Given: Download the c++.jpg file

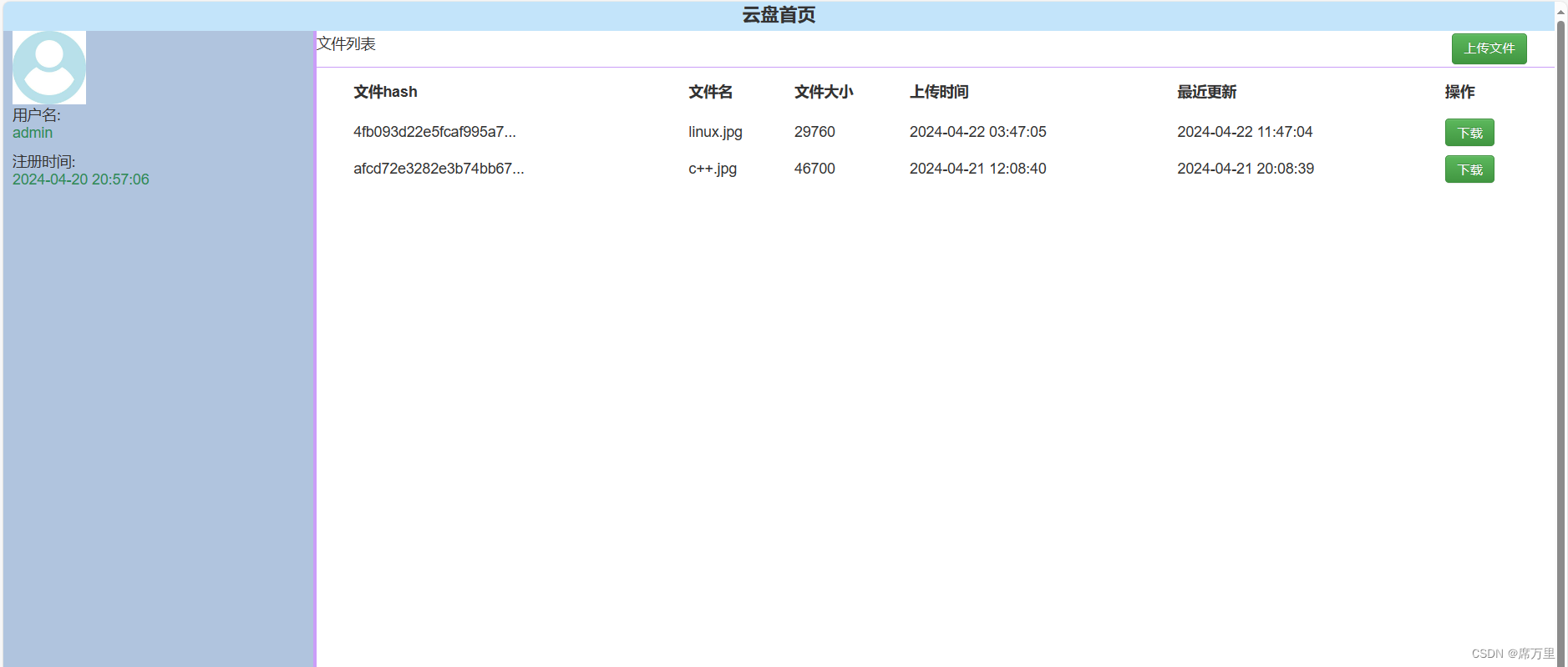Looking at the screenshot, I should [x=1469, y=169].
